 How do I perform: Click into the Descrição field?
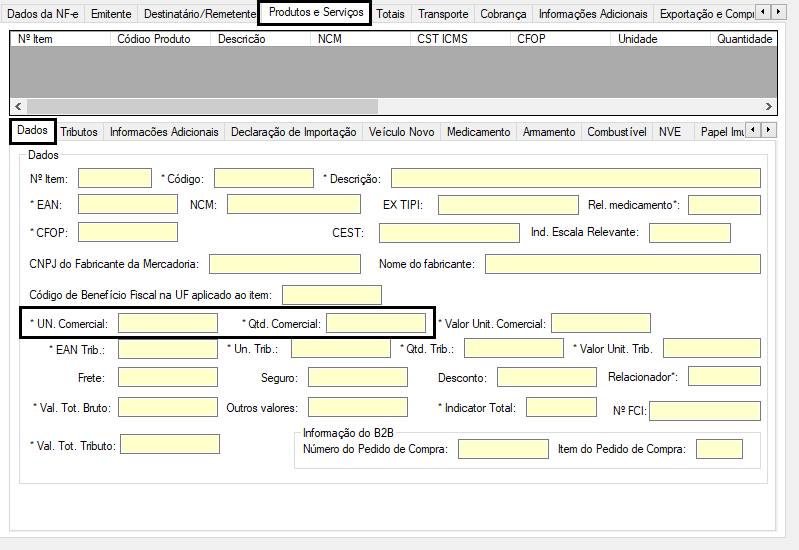[x=576, y=178]
